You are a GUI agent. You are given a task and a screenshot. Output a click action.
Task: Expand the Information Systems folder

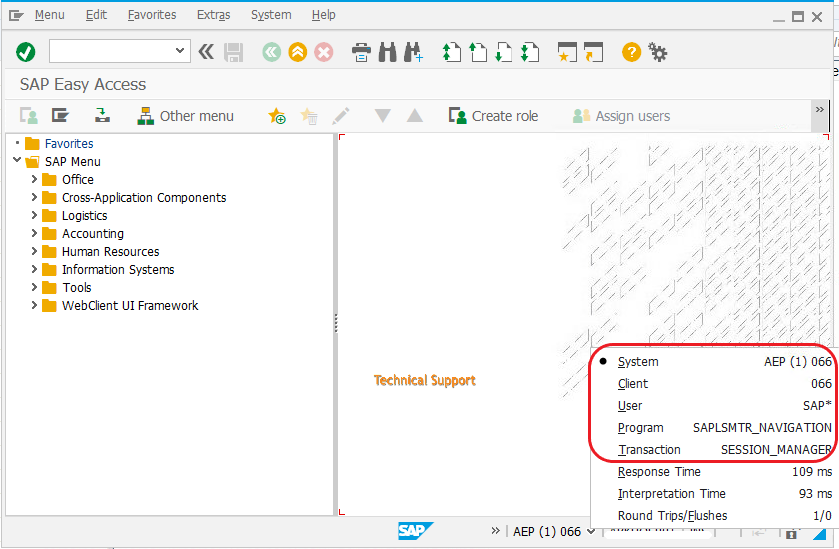coord(34,269)
